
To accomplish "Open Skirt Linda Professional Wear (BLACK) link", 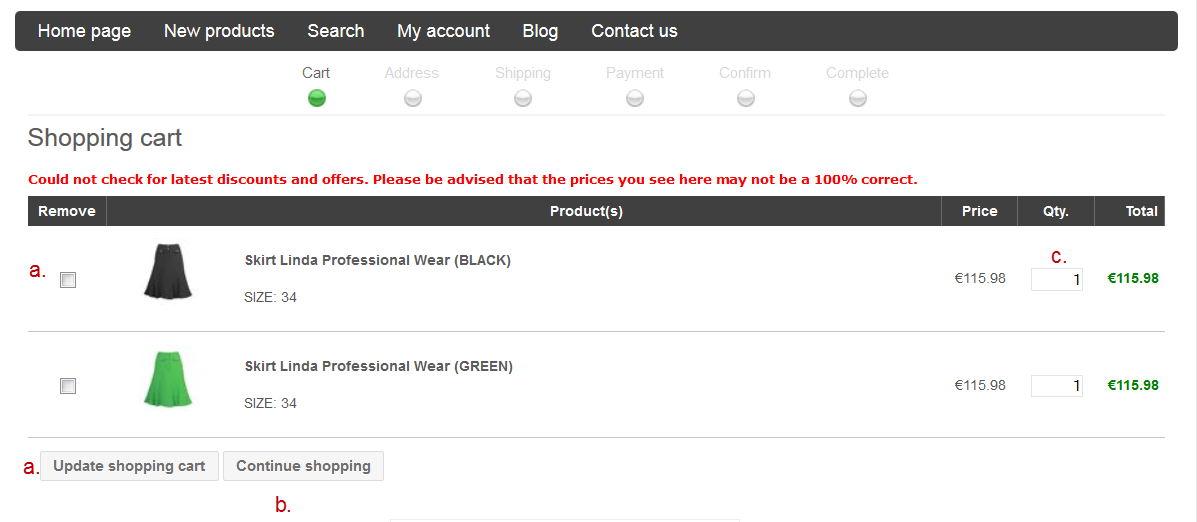I will point(378,260).
